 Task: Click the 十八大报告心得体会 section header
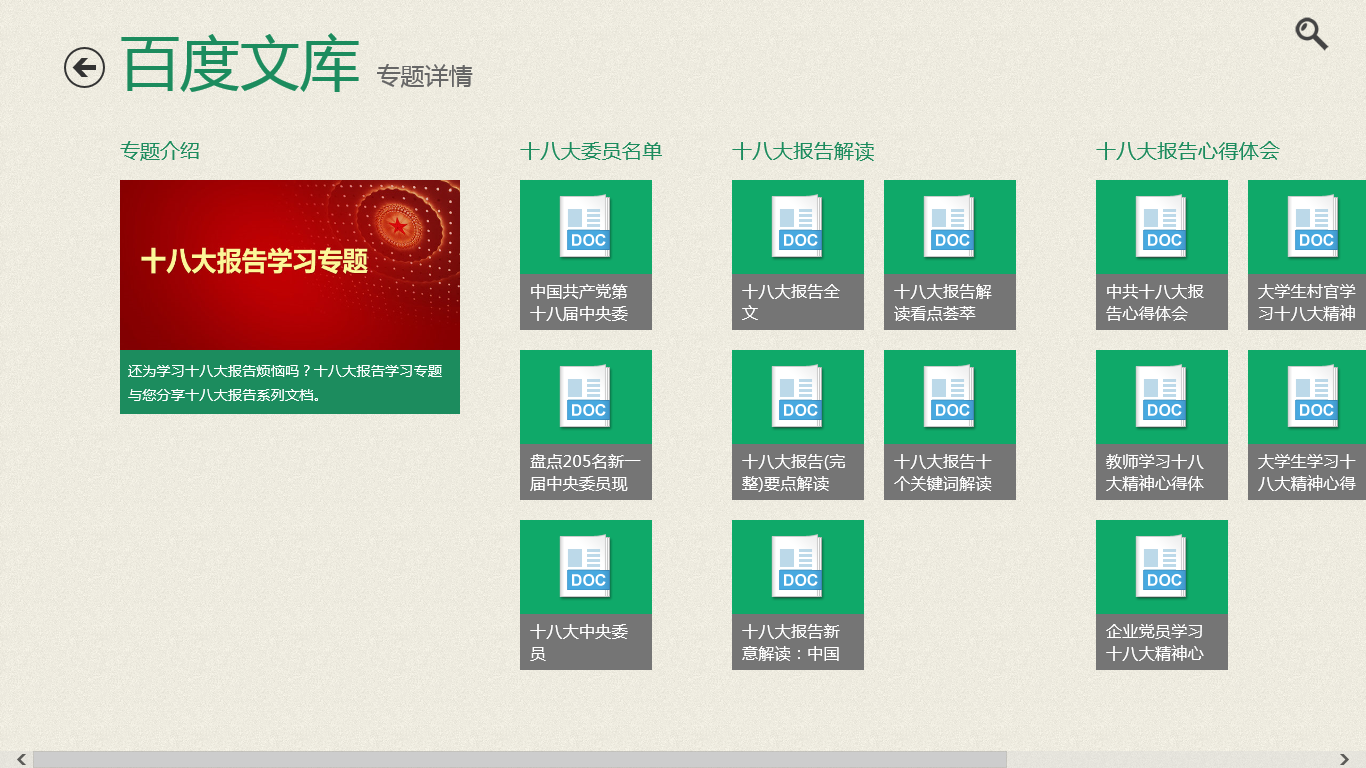coord(1188,151)
